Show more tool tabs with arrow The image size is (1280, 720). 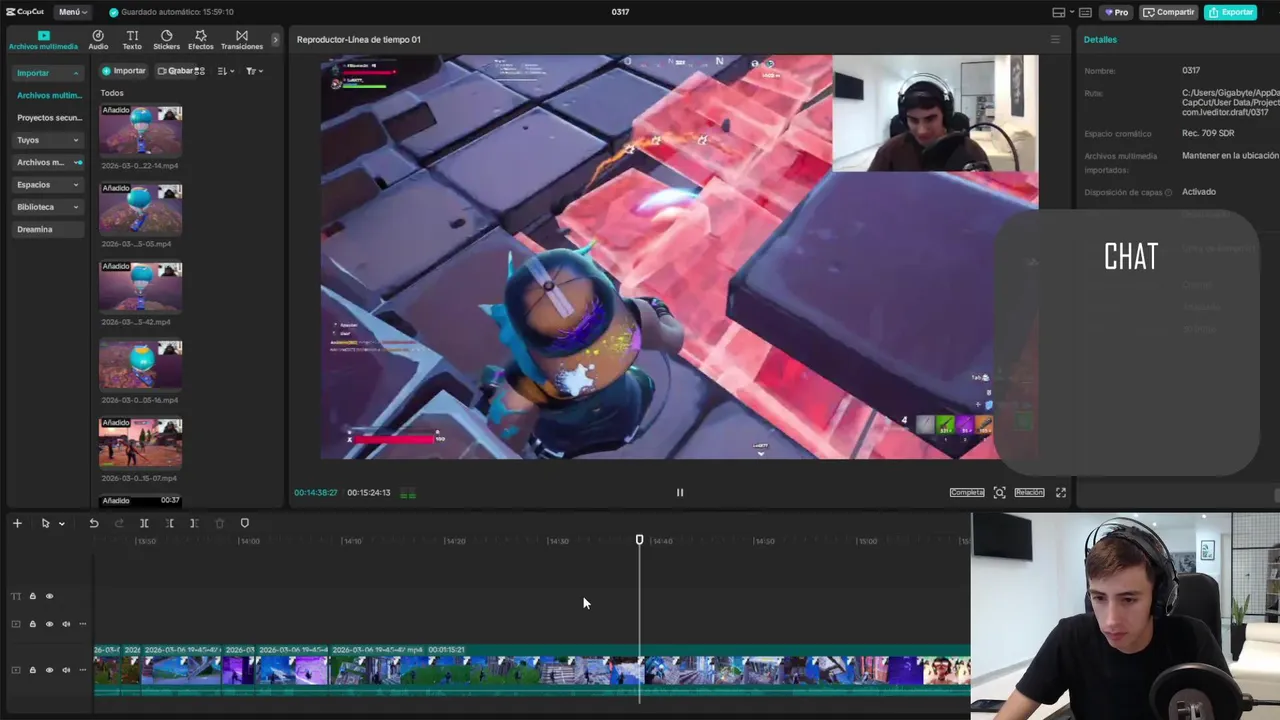275,40
